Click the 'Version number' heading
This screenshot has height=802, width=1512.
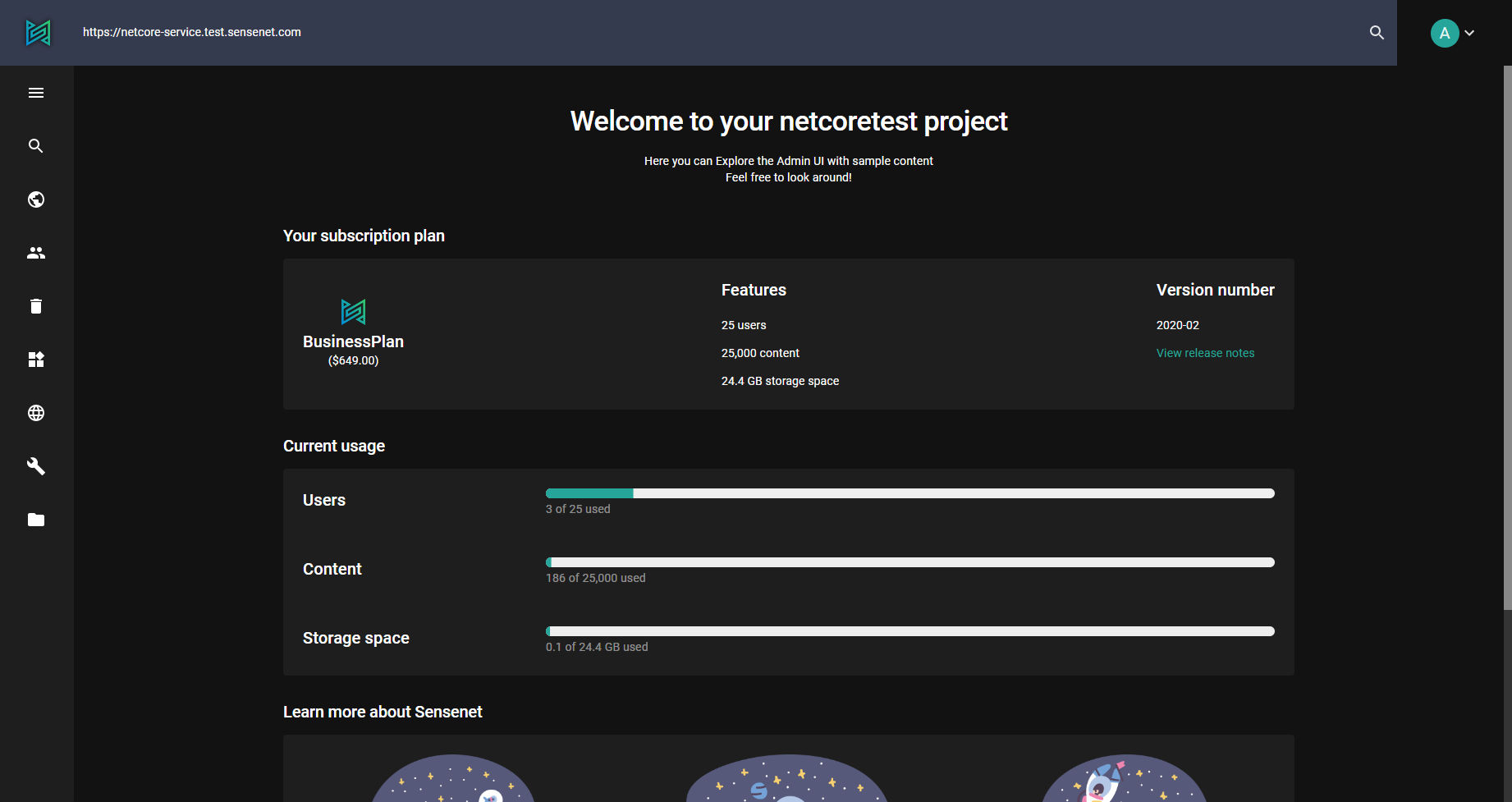[1215, 290]
